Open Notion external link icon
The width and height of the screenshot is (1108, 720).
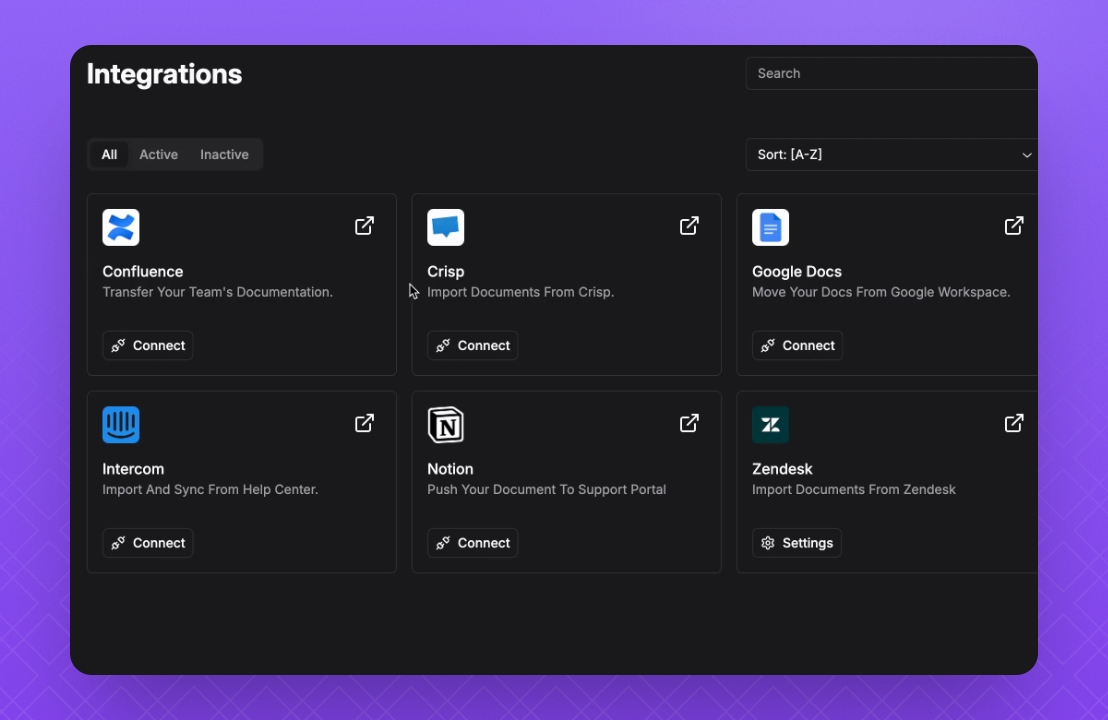pos(689,423)
